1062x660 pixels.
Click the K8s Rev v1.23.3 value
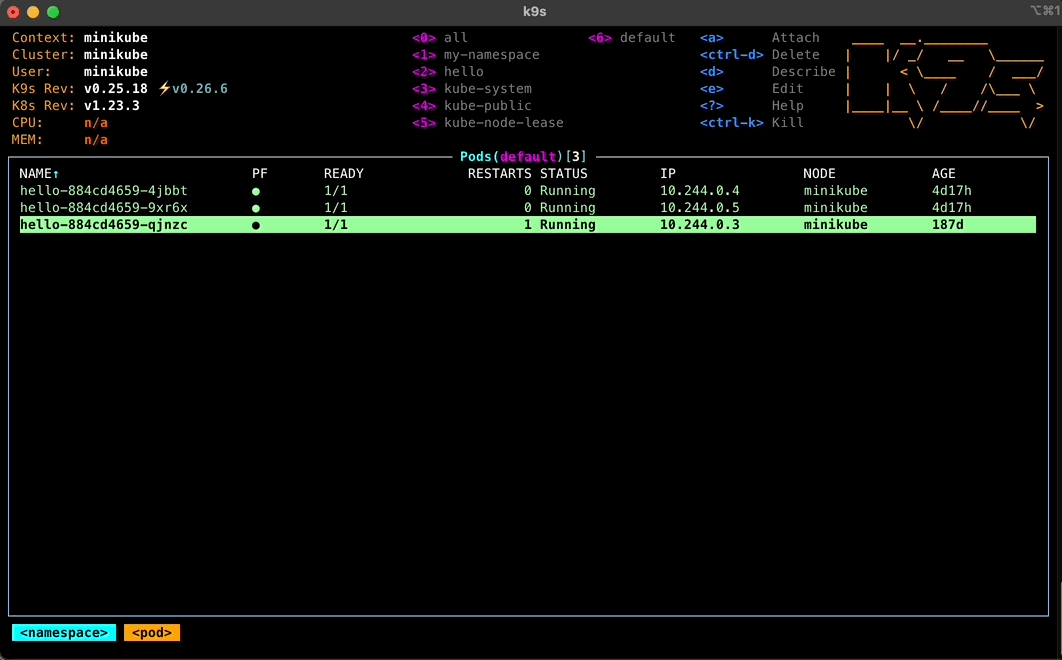(x=112, y=105)
